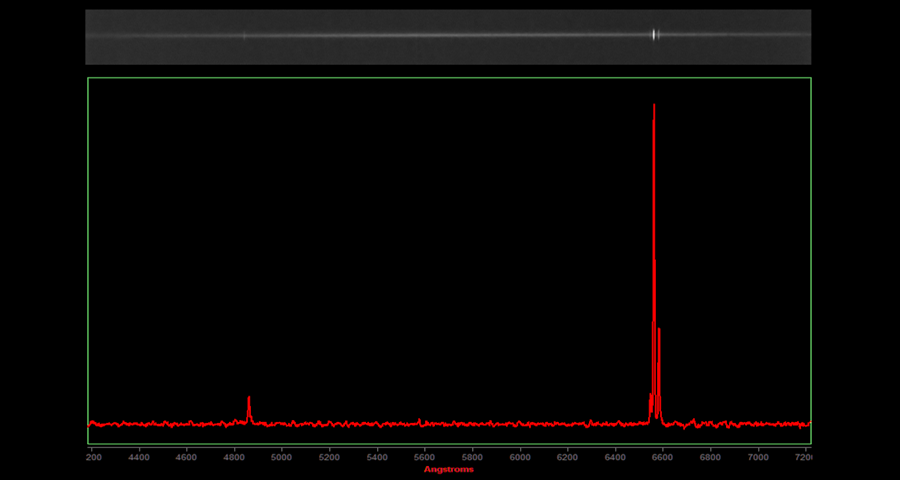The width and height of the screenshot is (900, 480).
Task: Click the secondary peak right of the tallest line
Action: coord(659,331)
